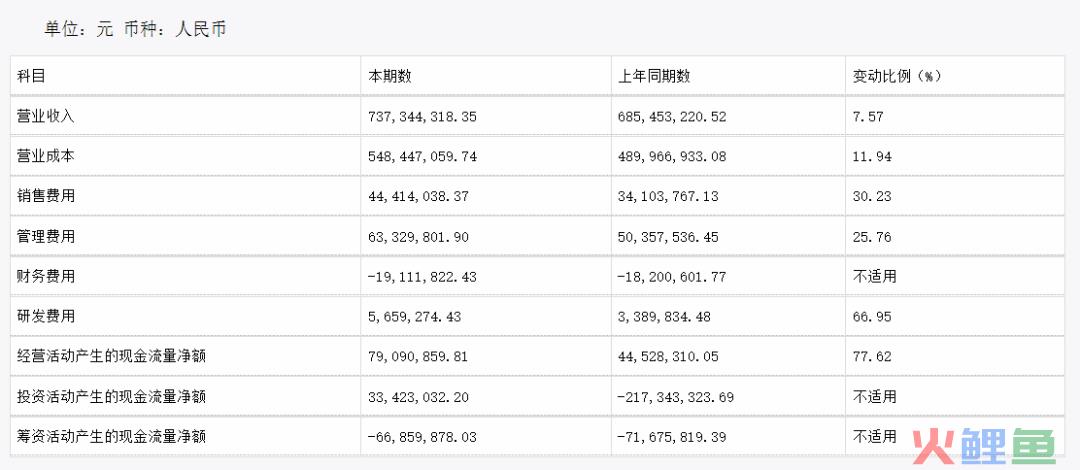1080x470 pixels.
Task: Click the 火鲤鱼 watermark logo
Action: pyautogui.click(x=984, y=446)
